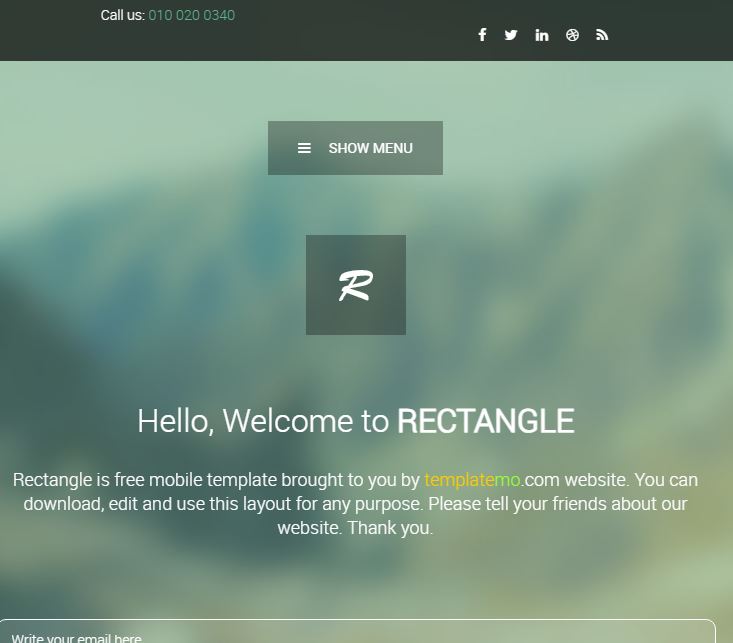The height and width of the screenshot is (643, 733).
Task: Follow the yellow 'template' link text
Action: click(459, 480)
